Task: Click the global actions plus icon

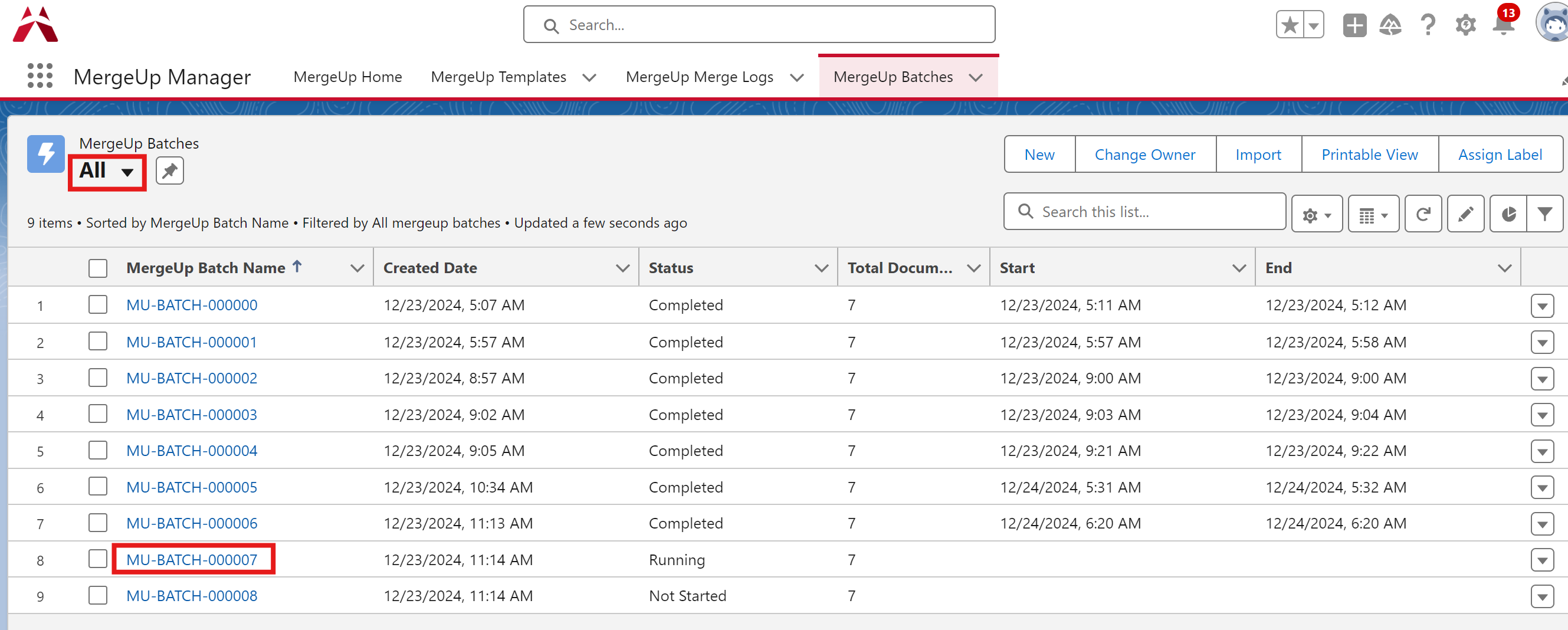Action: 1354,25
